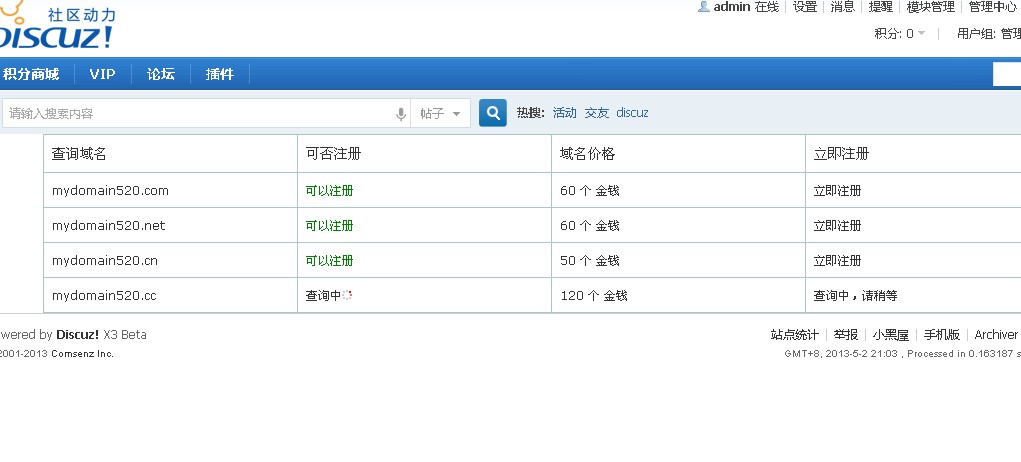Click the admin username link
This screenshot has width=1021, height=462.
coord(732,7)
